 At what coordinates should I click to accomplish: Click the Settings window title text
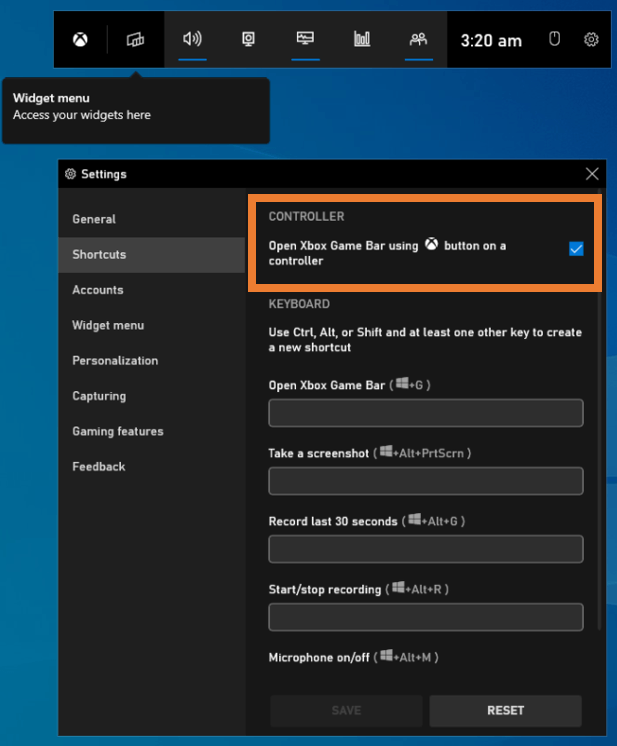coord(104,174)
